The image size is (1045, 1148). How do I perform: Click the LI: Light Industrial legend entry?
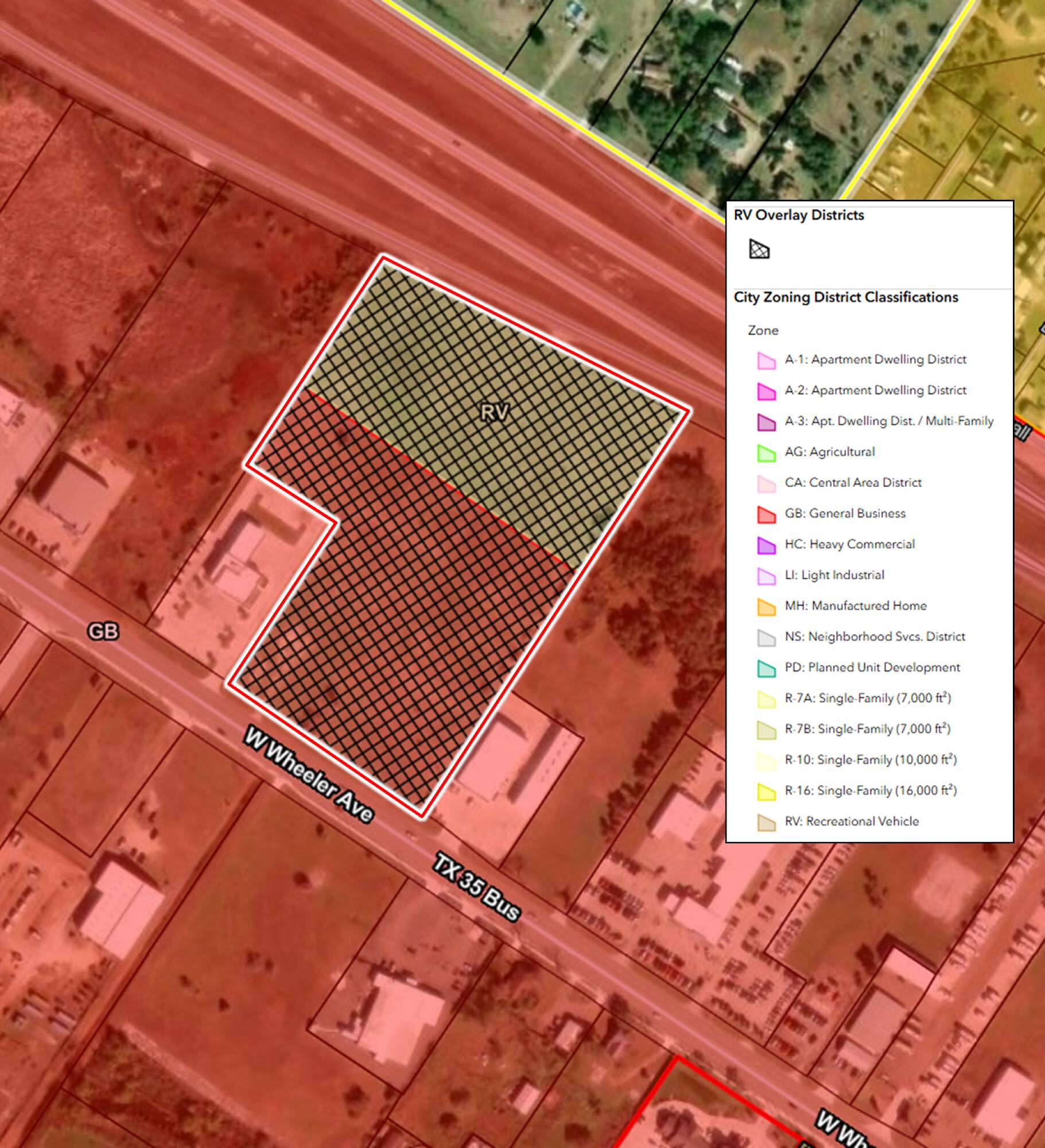[834, 575]
